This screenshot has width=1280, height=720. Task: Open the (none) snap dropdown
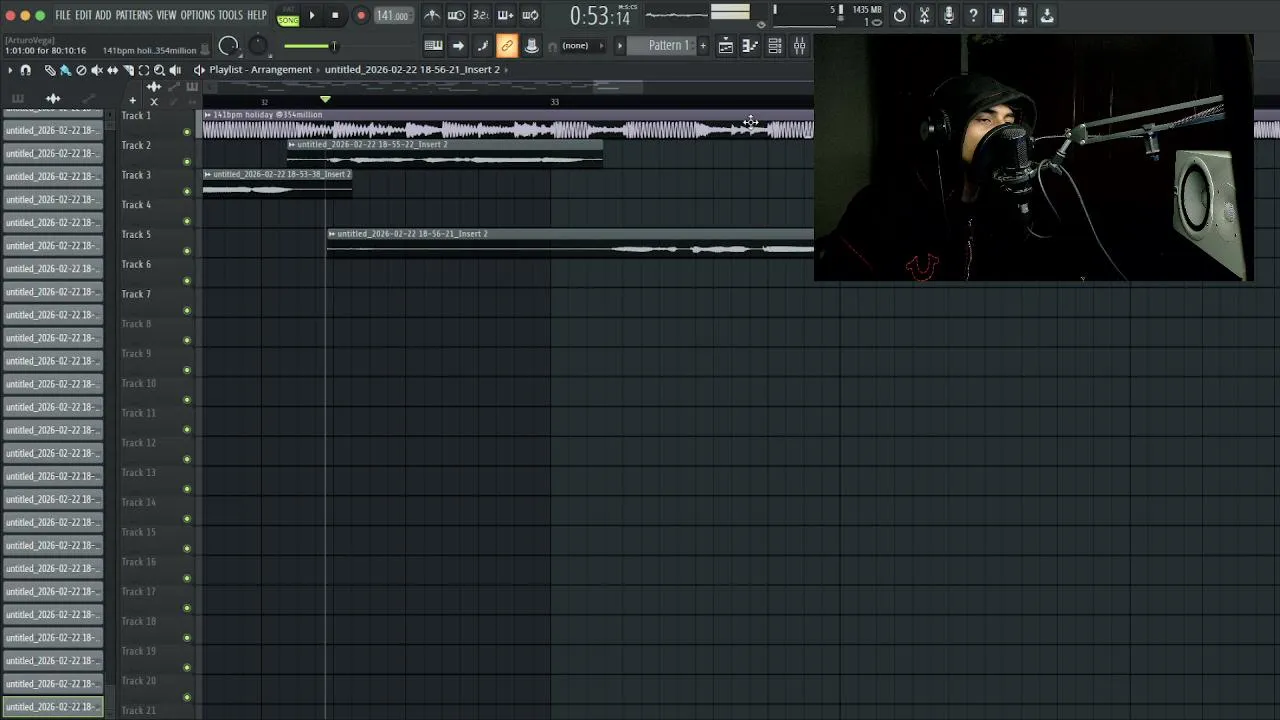[582, 45]
